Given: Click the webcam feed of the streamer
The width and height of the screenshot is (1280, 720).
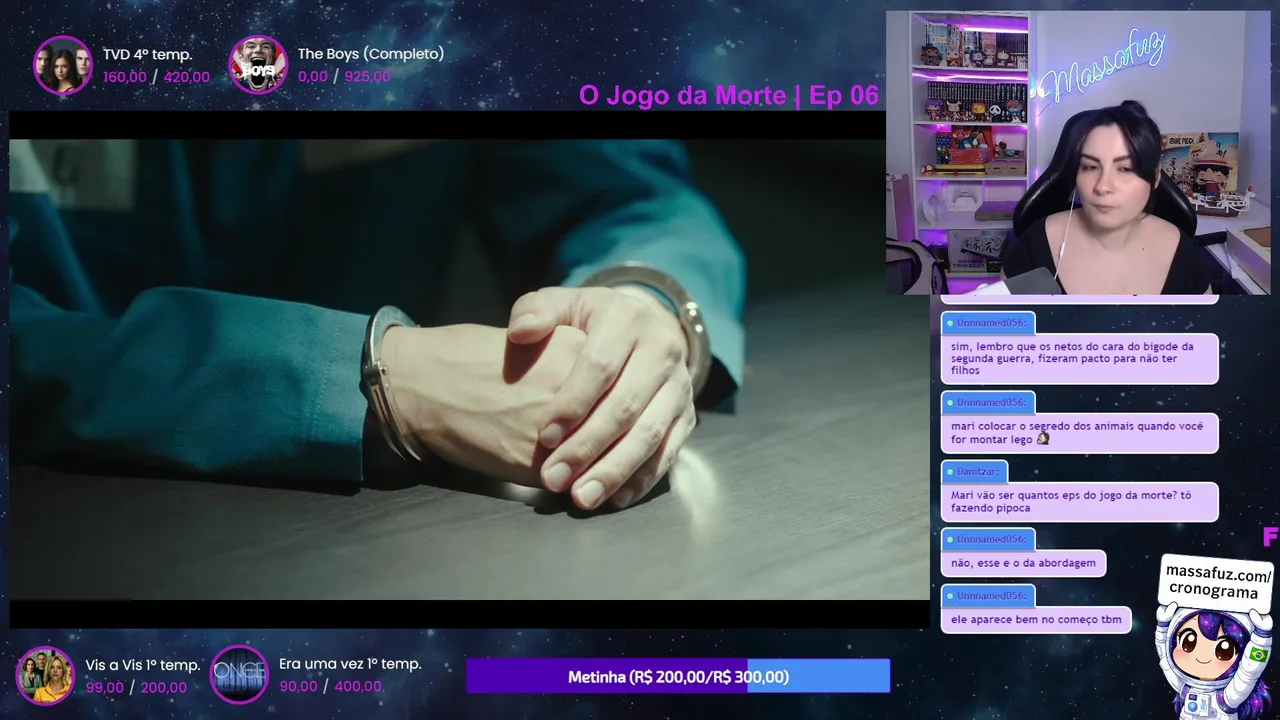Looking at the screenshot, I should tap(1077, 153).
